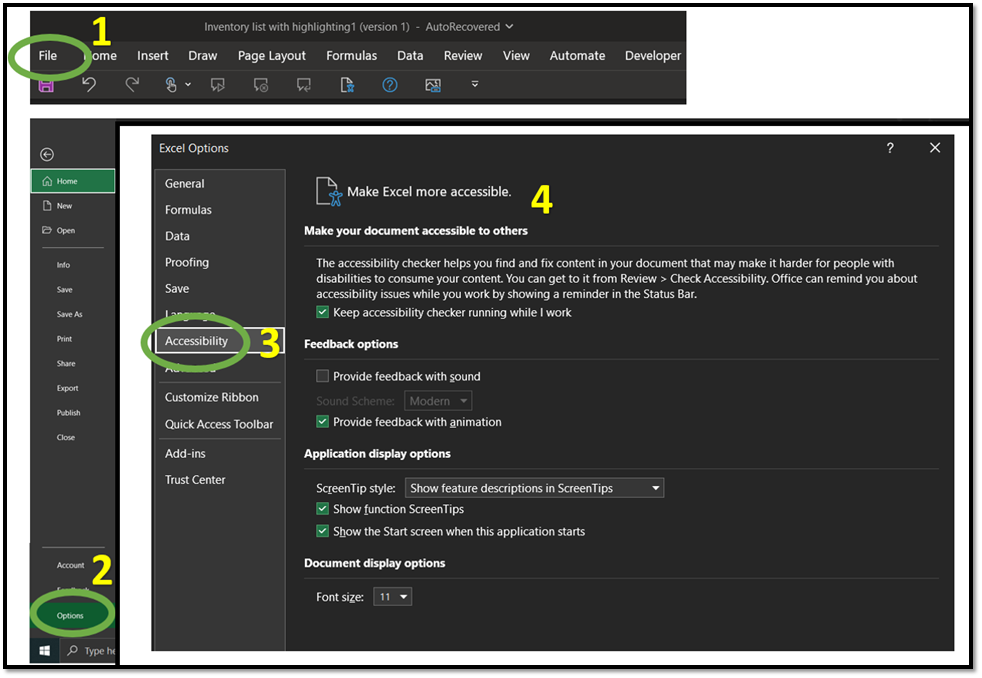Open the ScreenTip style dropdown
This screenshot has width=982, height=678.
tap(534, 488)
